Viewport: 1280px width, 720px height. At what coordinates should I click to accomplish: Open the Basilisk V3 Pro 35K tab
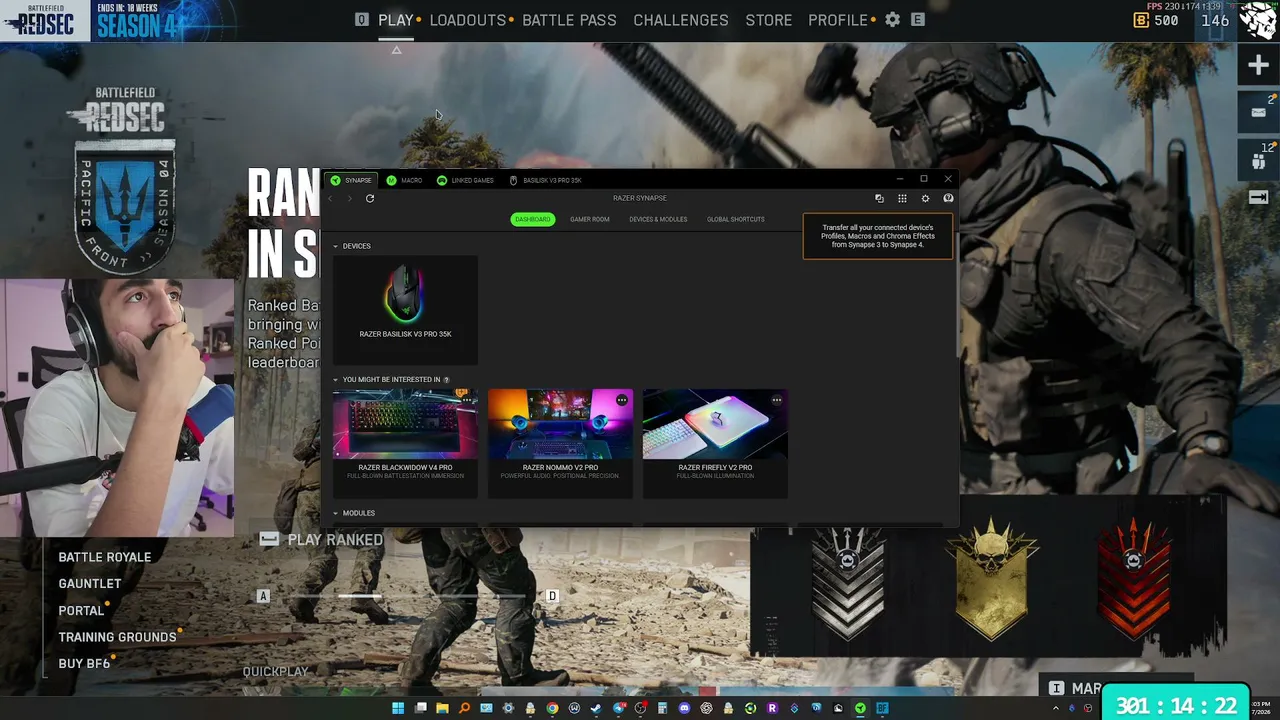tap(545, 180)
